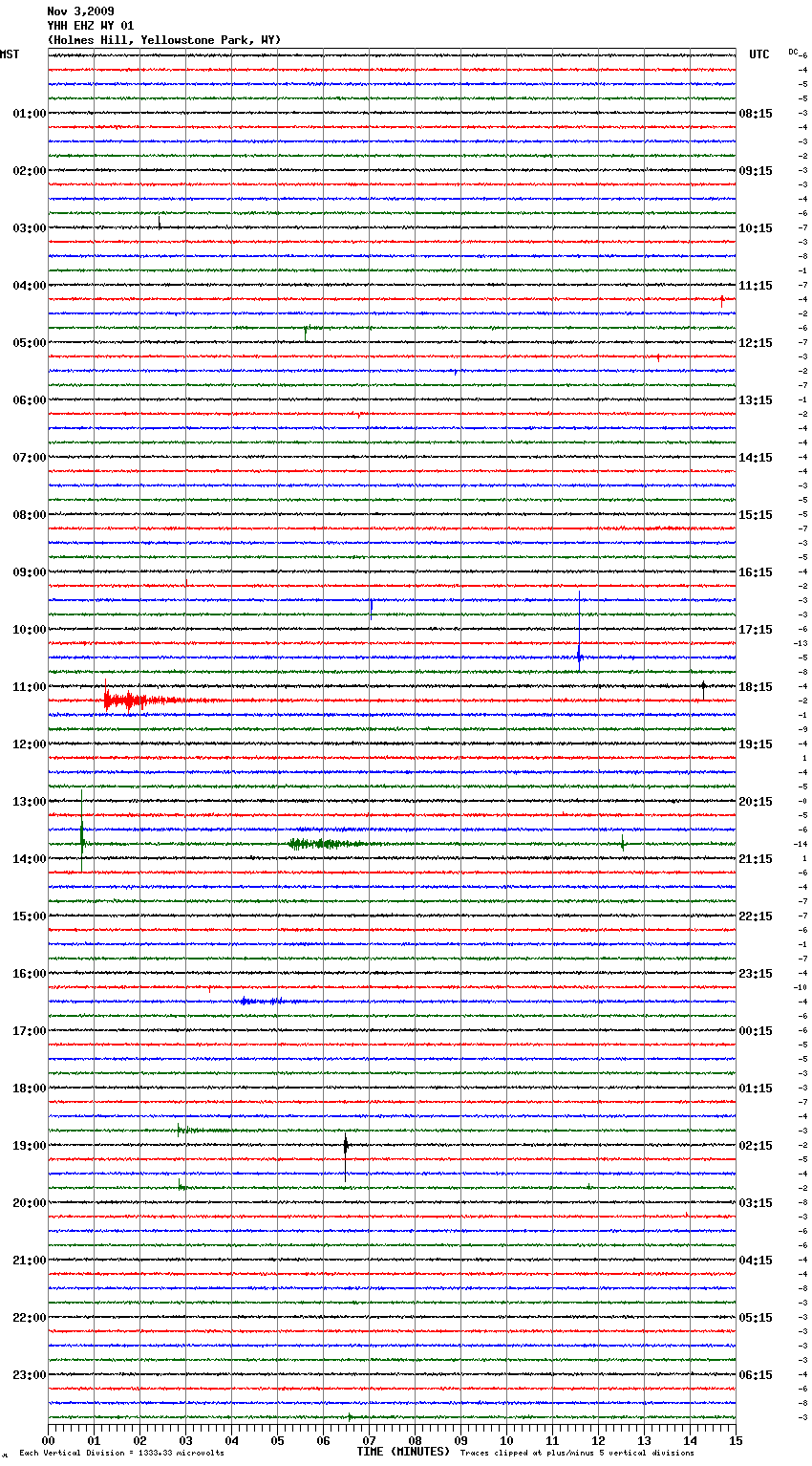Click the -14 DC offset value
Viewport: 812px width, 1466px height.
coord(801,844)
